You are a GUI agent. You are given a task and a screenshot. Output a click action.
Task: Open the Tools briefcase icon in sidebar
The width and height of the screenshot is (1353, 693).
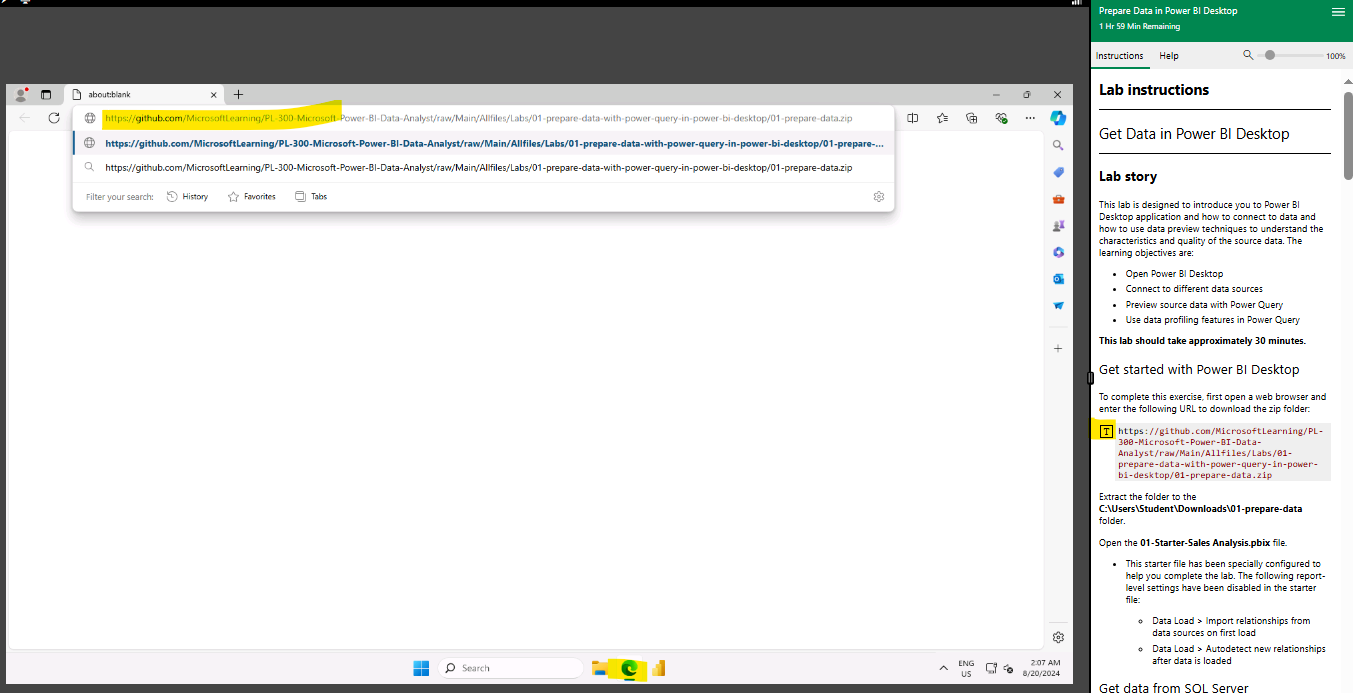(1058, 199)
